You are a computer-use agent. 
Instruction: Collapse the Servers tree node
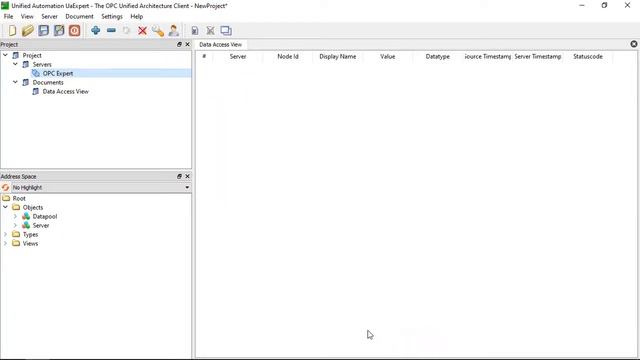15,64
